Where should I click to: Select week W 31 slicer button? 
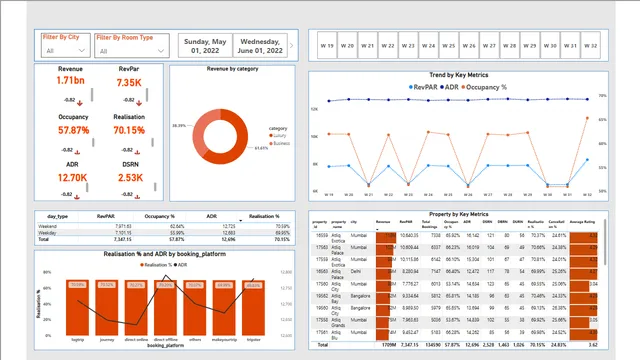click(x=570, y=45)
